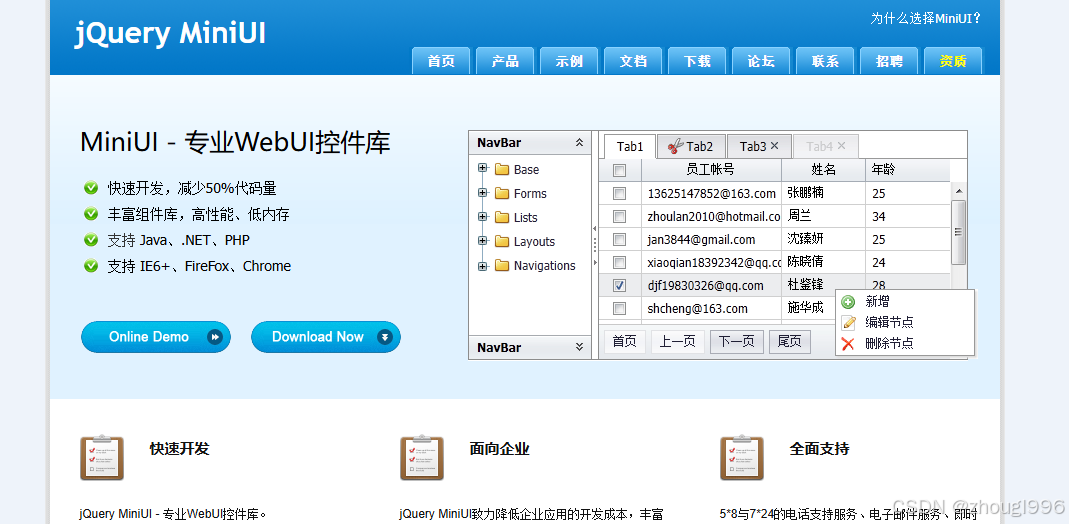
Task: Open the 下载 navigation tab
Action: (697, 61)
